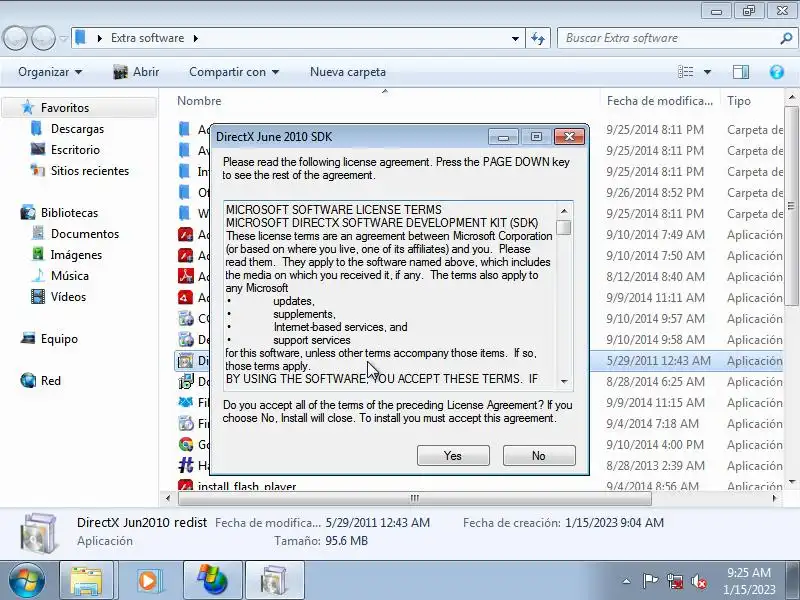Click the search magnifier icon
The width and height of the screenshot is (800, 600).
tap(786, 38)
